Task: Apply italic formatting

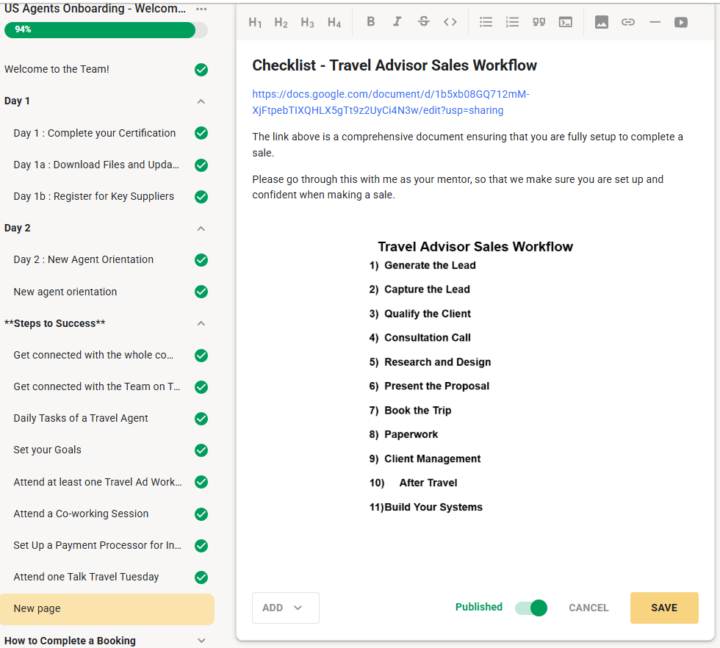Action: click(x=397, y=22)
